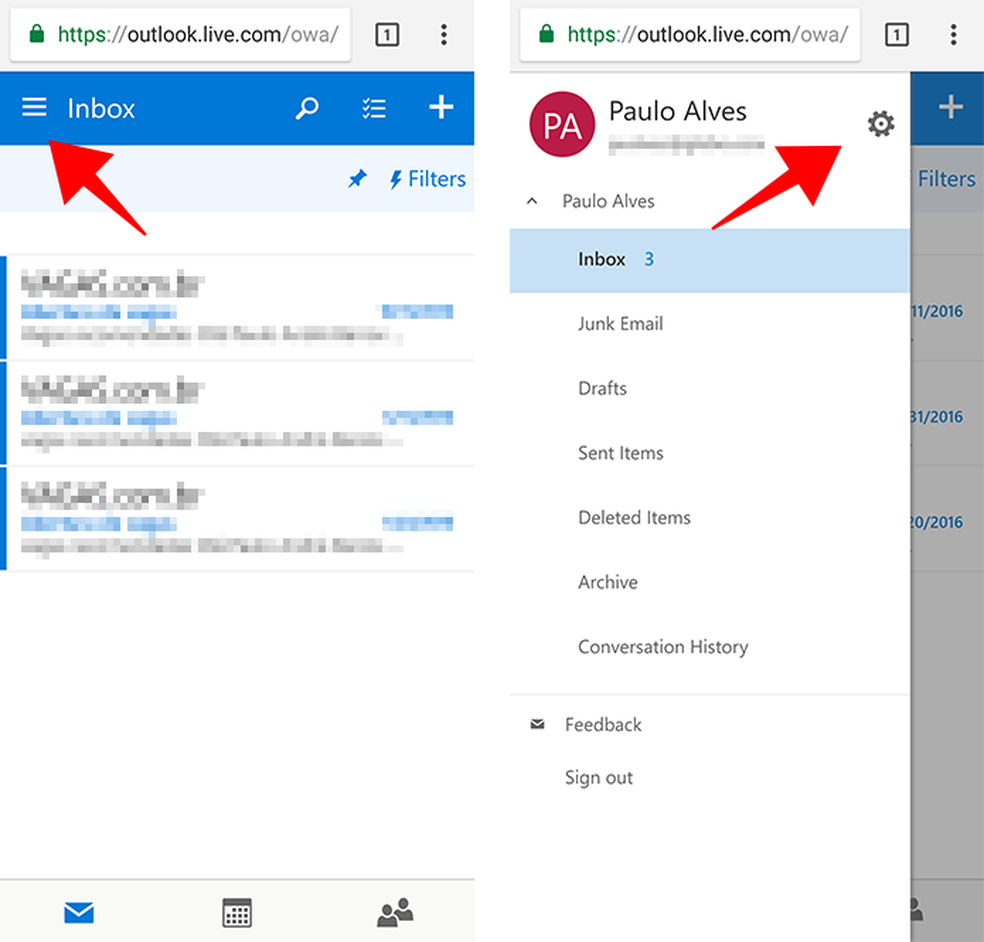Open the tab switcher in the left browser
Screen dimensions: 984x942
pos(387,35)
